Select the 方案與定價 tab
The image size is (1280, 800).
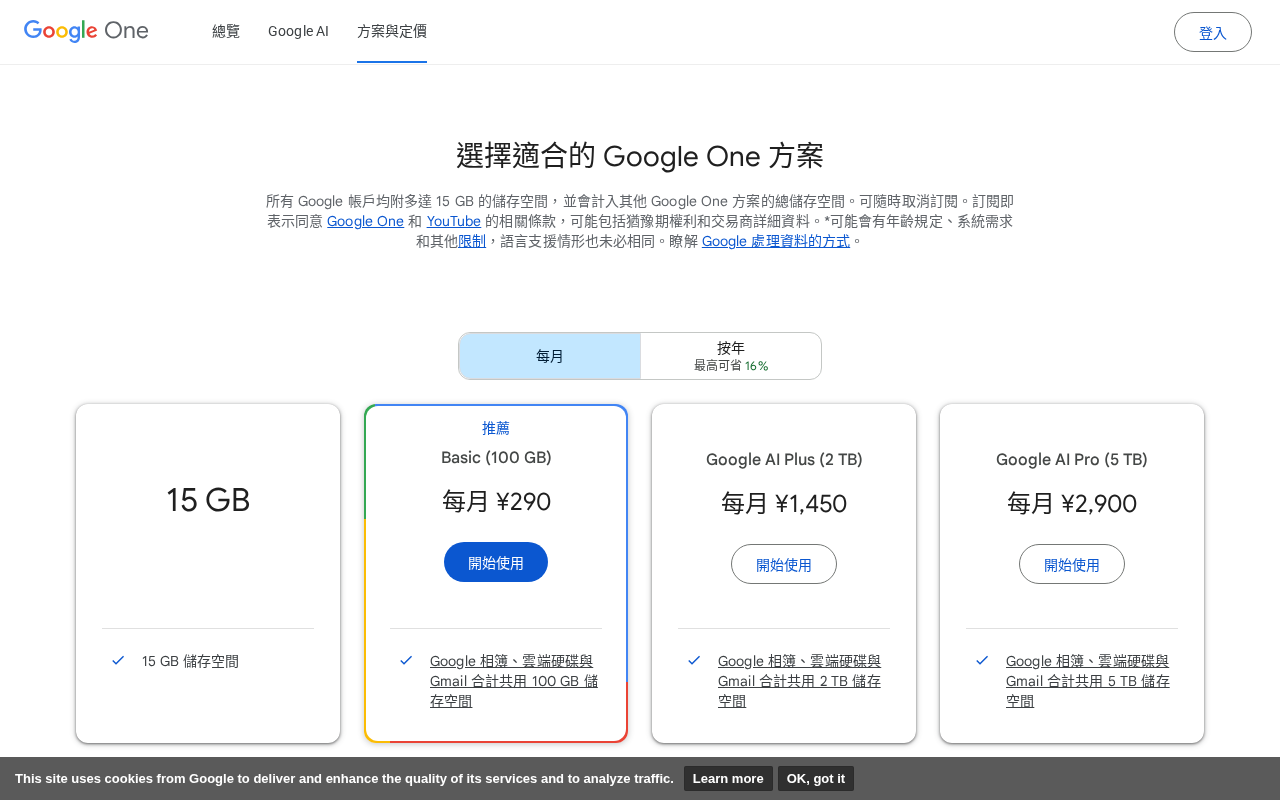[x=392, y=31]
